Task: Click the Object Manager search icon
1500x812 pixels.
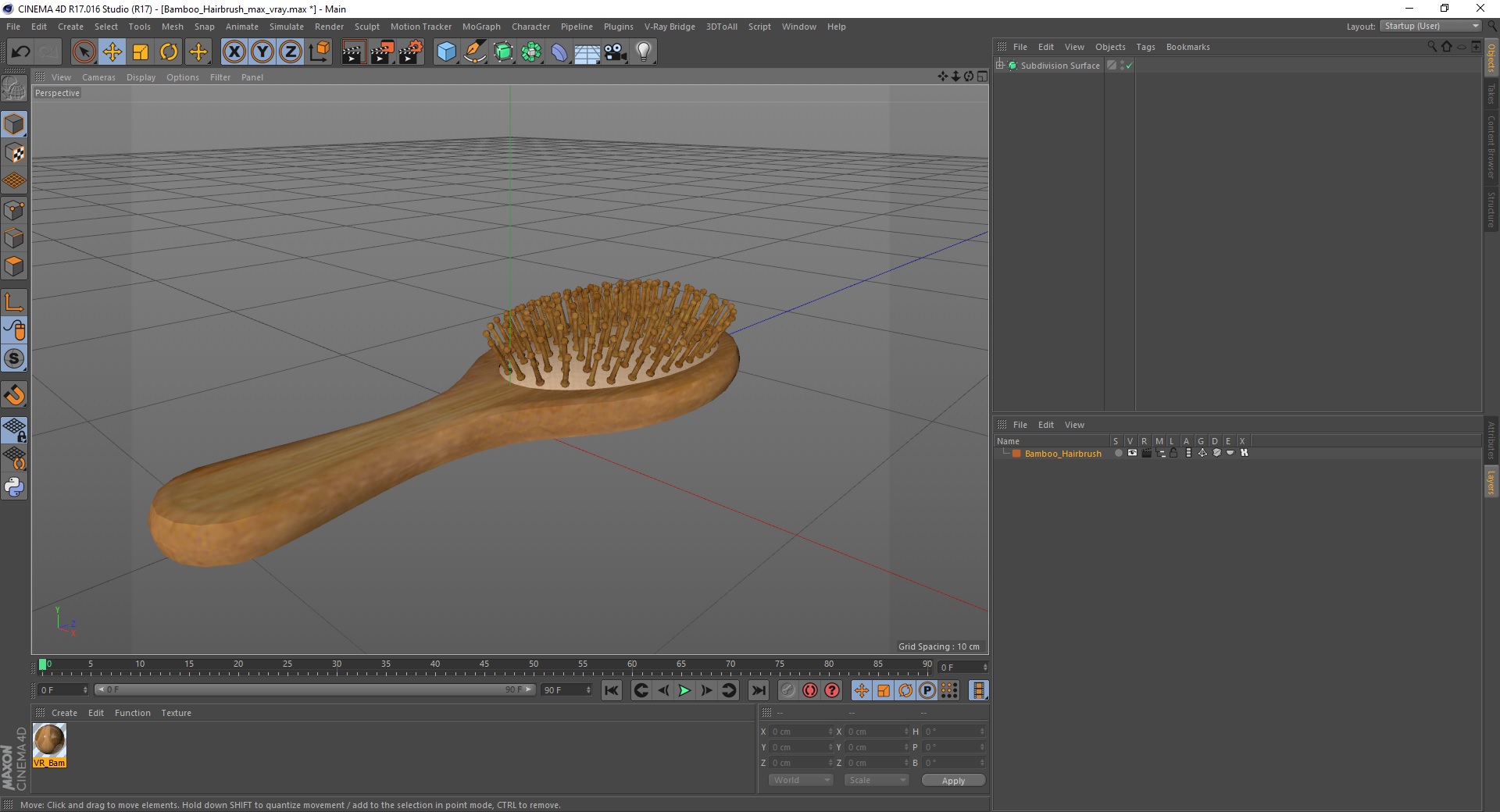Action: 1432,47
